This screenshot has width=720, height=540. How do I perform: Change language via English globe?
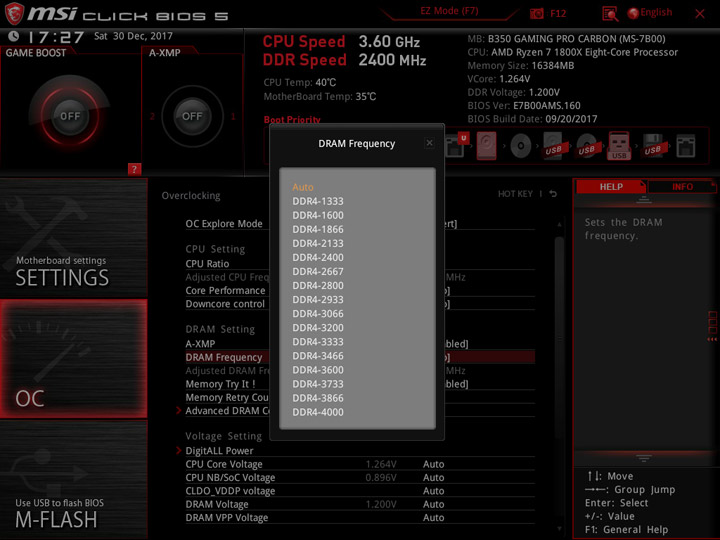[x=650, y=13]
